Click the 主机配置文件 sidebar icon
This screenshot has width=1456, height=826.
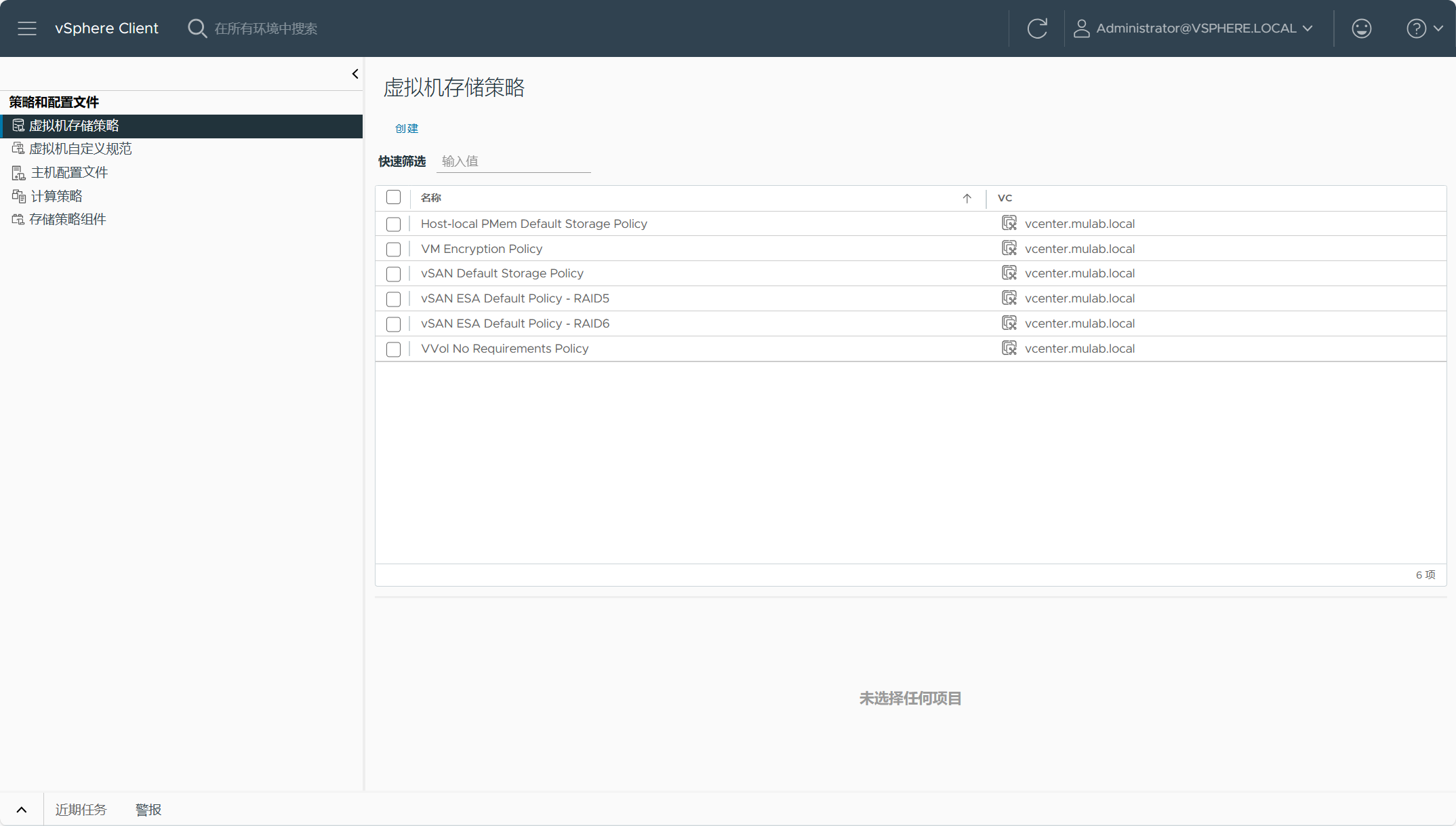point(18,172)
